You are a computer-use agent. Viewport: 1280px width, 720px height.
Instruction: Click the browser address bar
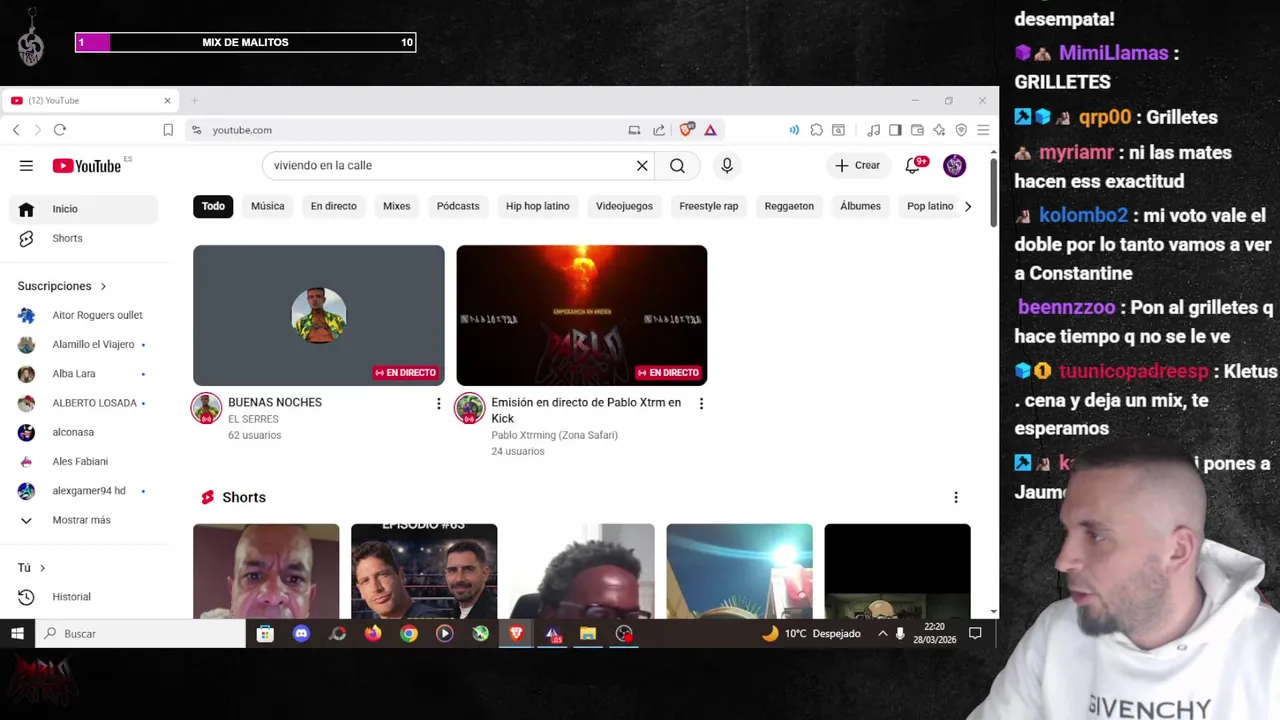pyautogui.click(x=410, y=130)
